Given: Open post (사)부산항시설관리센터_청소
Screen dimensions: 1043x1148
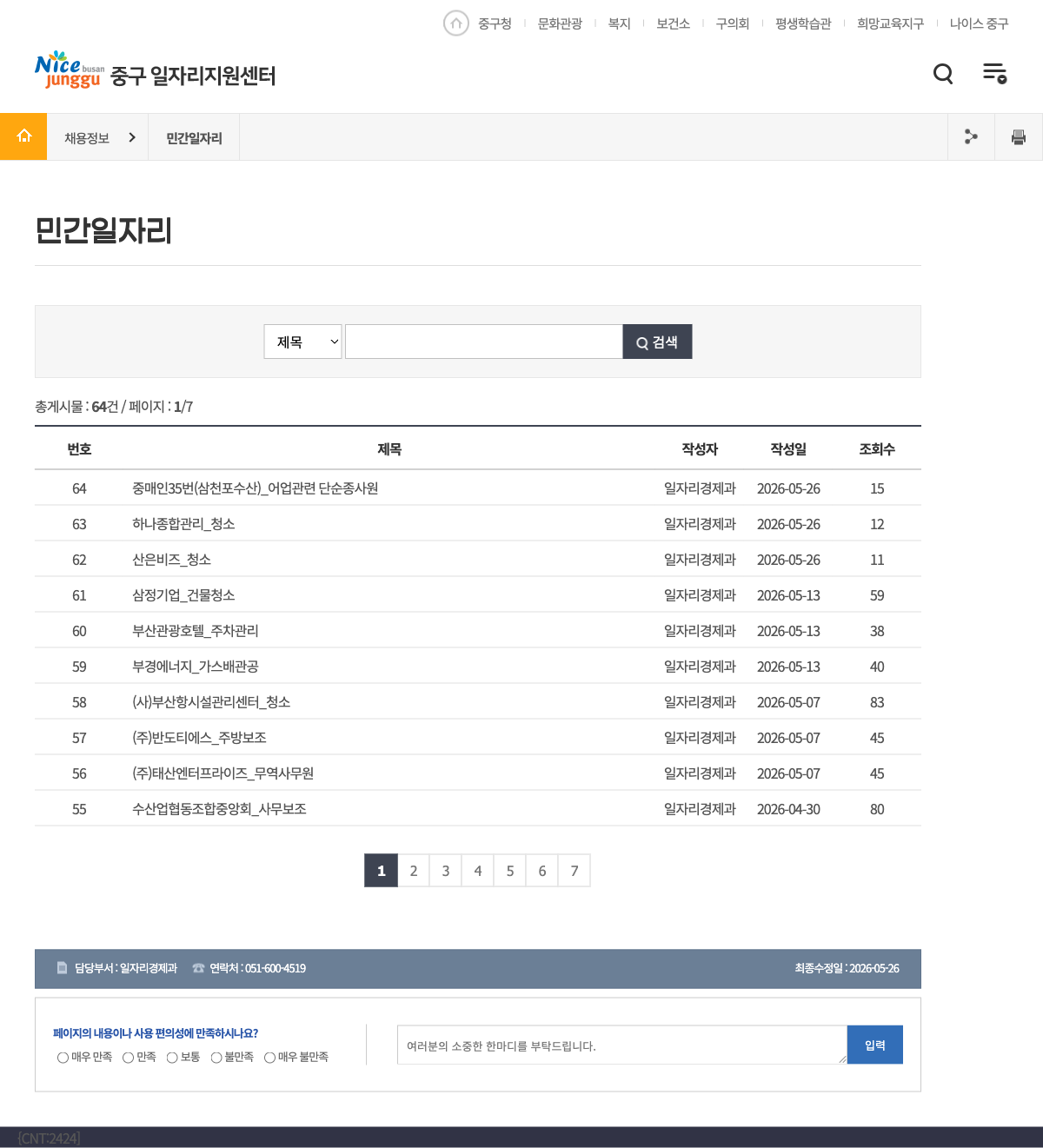Looking at the screenshot, I should coord(211,702).
